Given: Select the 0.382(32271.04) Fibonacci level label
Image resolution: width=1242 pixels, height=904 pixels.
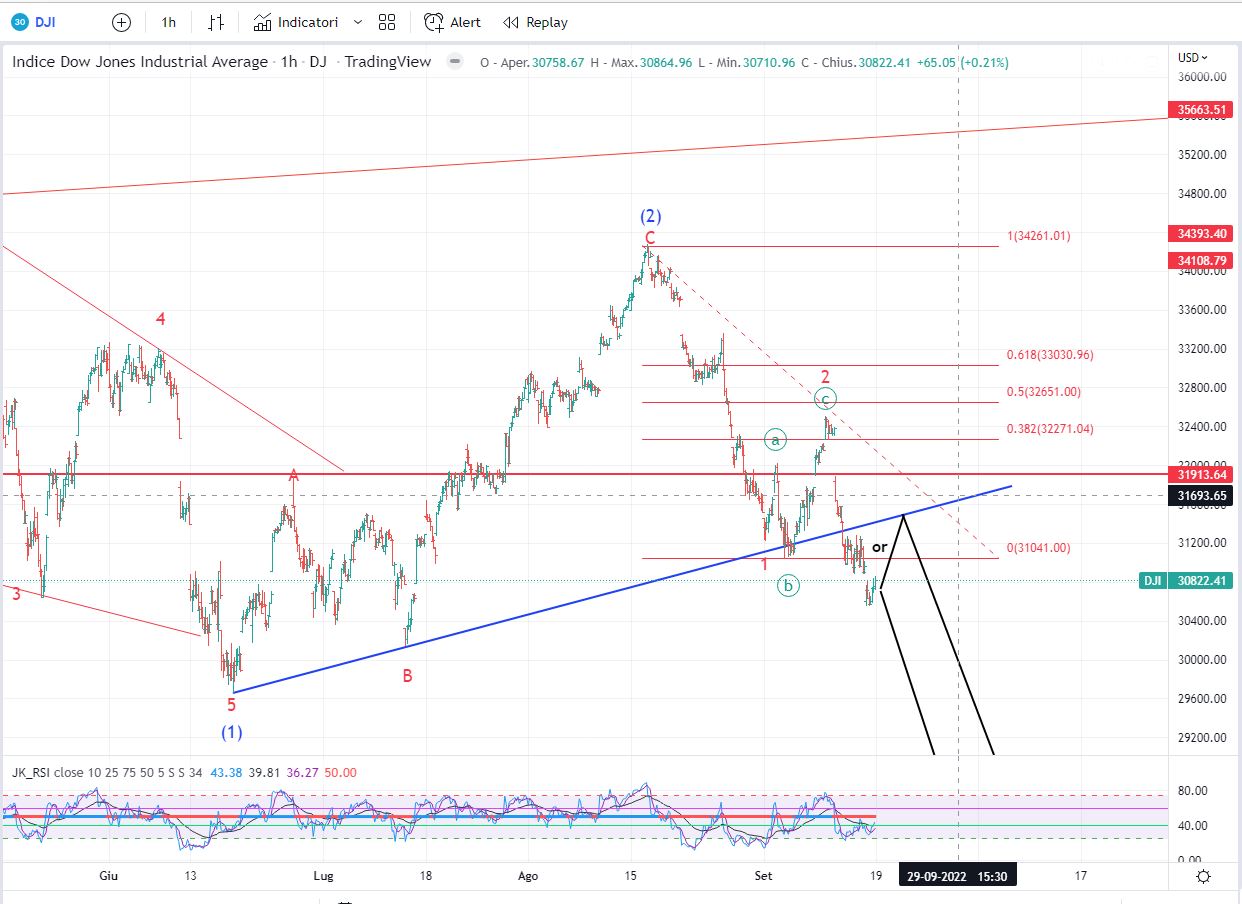Looking at the screenshot, I should coord(1050,429).
